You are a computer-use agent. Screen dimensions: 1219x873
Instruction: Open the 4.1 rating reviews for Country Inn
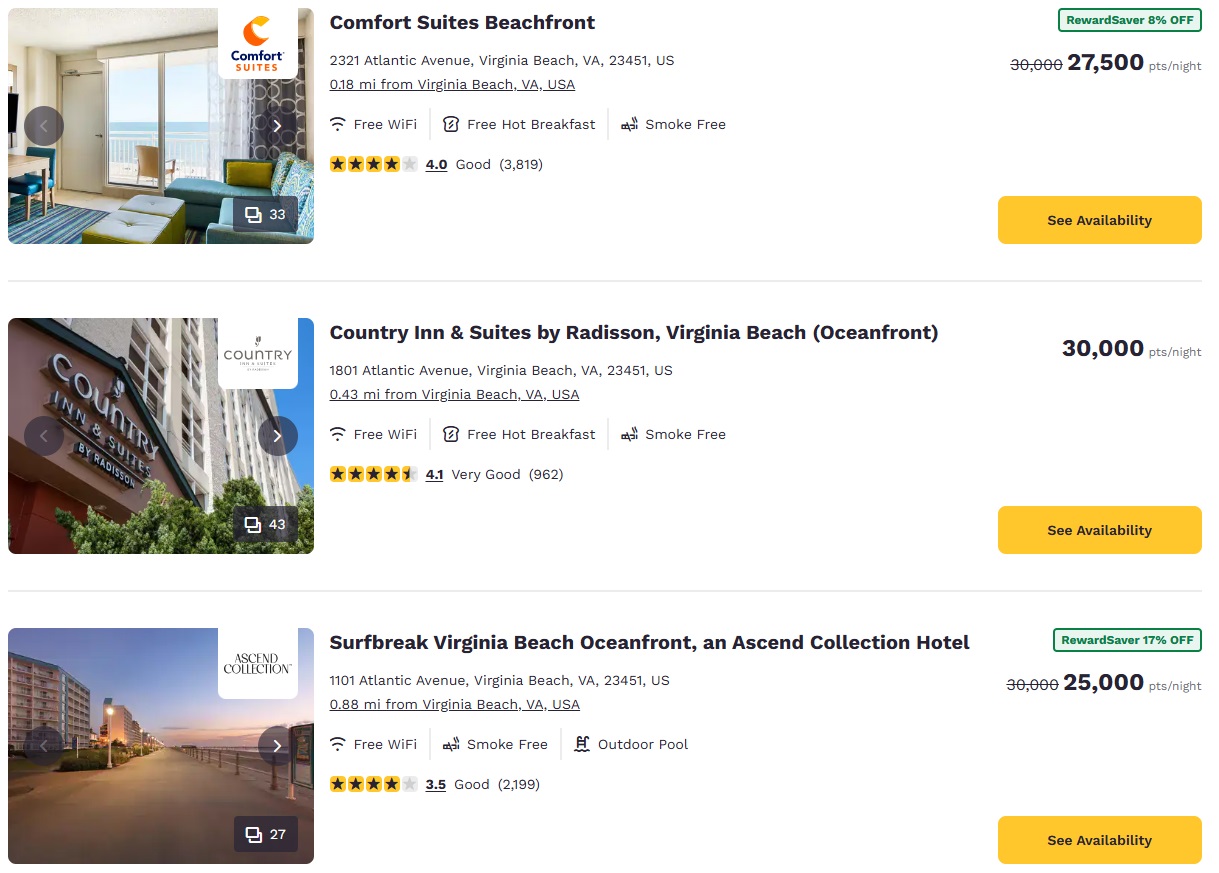pos(434,475)
